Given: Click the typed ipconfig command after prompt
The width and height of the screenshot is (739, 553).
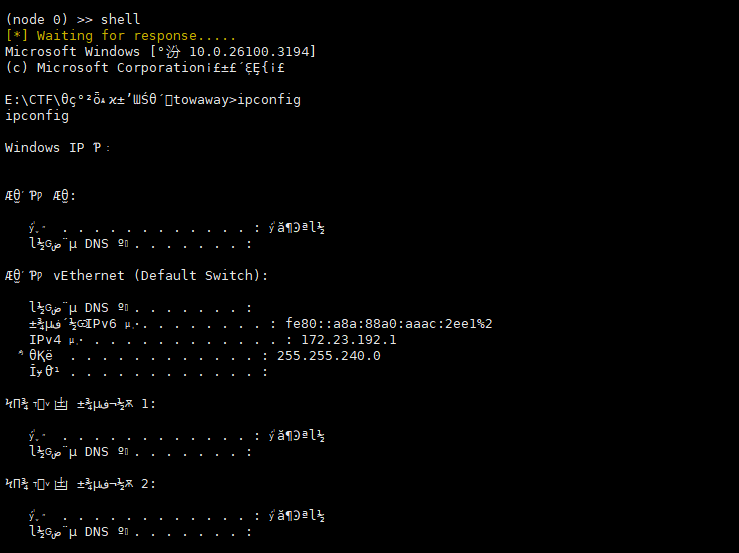Looking at the screenshot, I should pyautogui.click(x=269, y=100).
